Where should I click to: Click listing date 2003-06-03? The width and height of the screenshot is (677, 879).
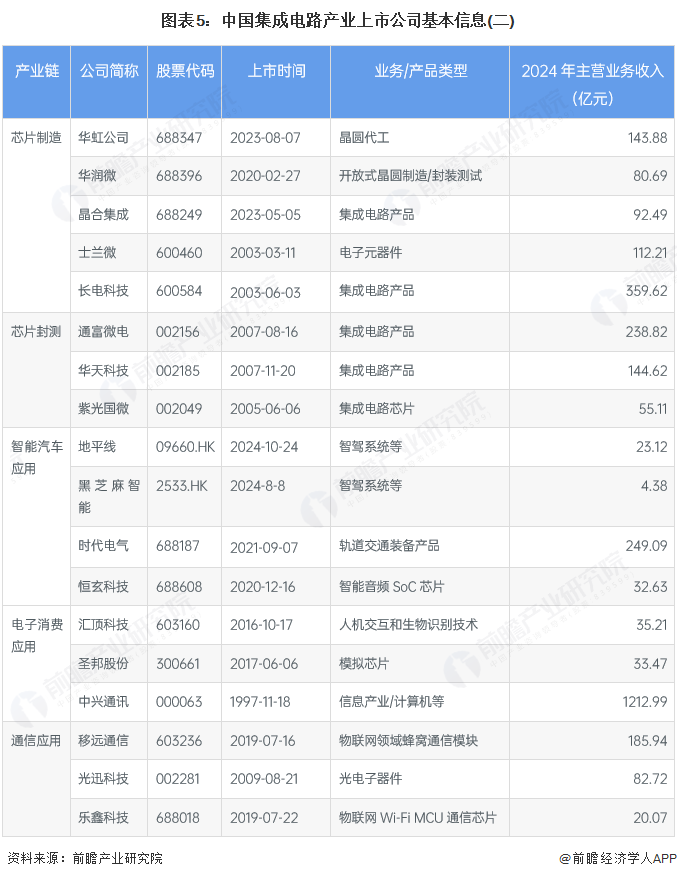(x=265, y=293)
